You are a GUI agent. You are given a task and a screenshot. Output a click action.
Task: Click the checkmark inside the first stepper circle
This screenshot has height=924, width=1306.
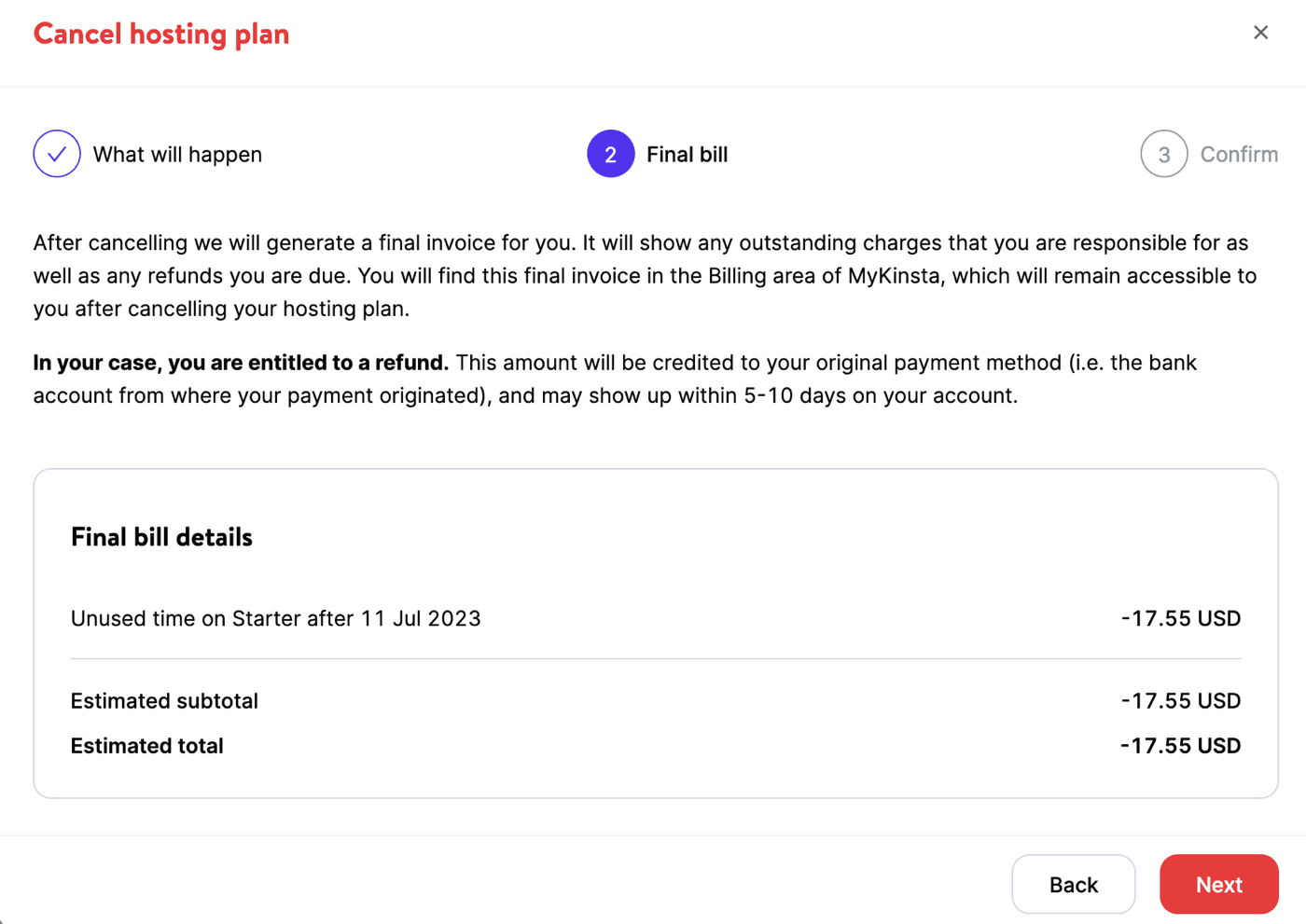point(56,154)
